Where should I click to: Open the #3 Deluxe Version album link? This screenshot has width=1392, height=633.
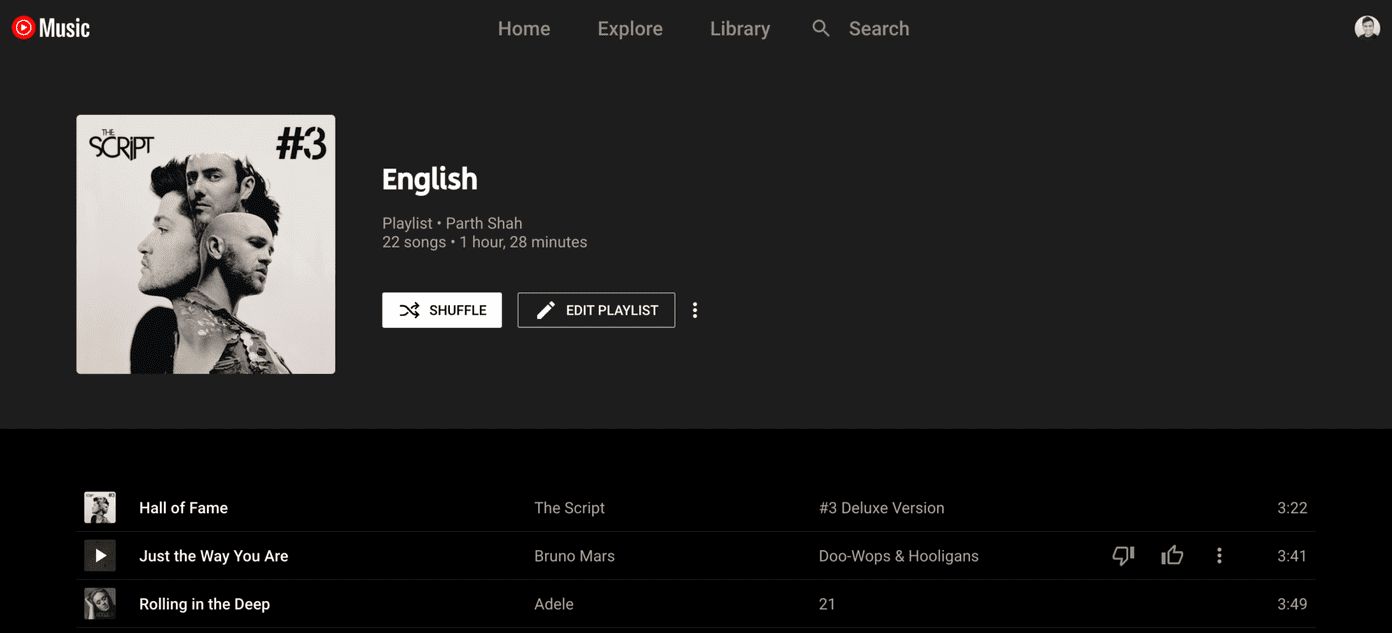pyautogui.click(x=881, y=508)
